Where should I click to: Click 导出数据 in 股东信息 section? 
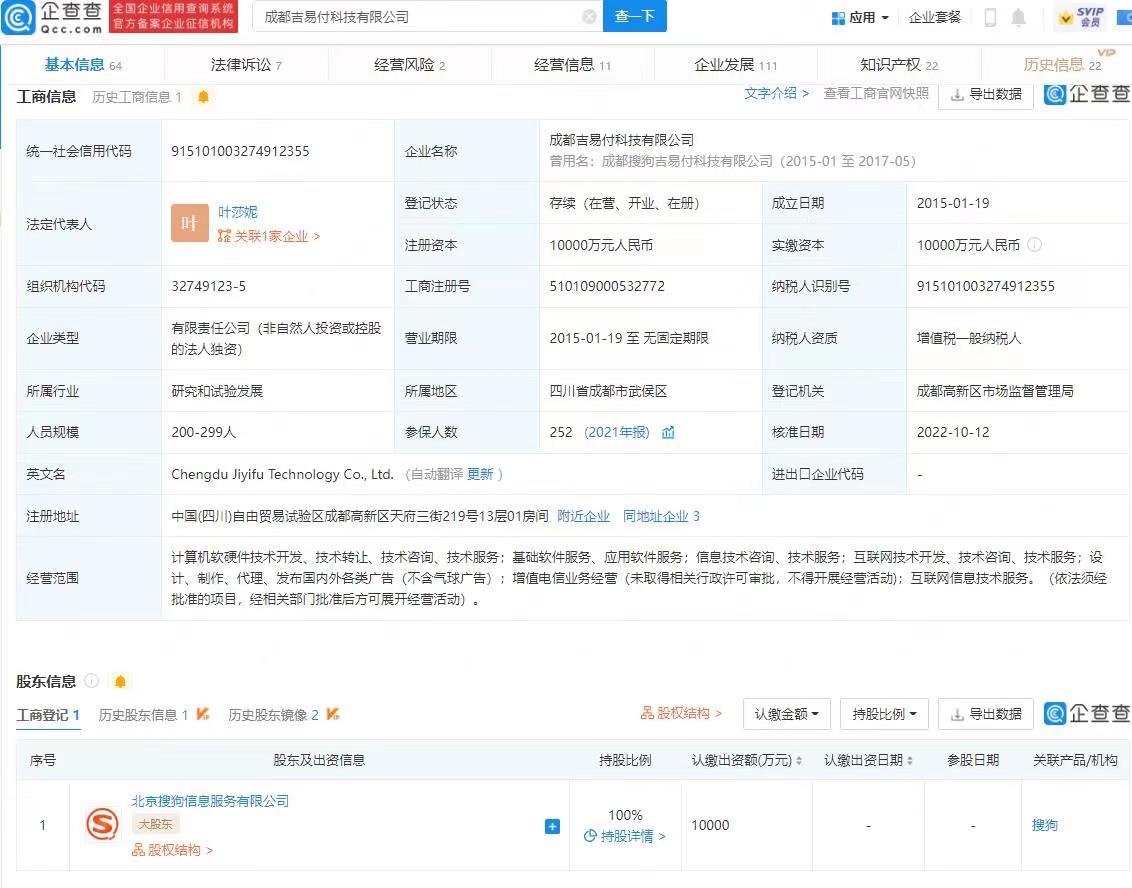coord(985,714)
